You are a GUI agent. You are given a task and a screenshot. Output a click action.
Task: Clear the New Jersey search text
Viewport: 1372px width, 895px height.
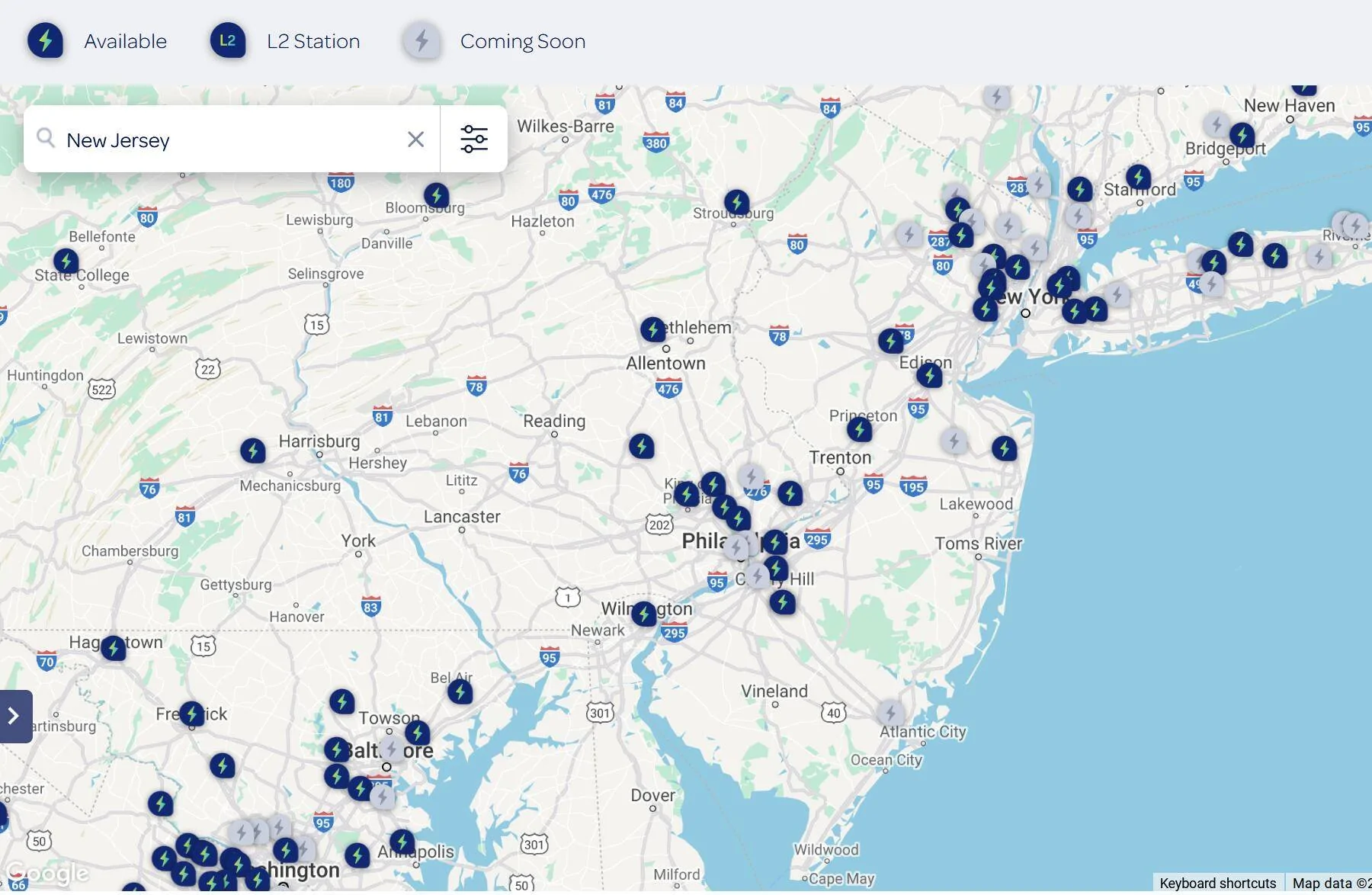[x=415, y=140]
